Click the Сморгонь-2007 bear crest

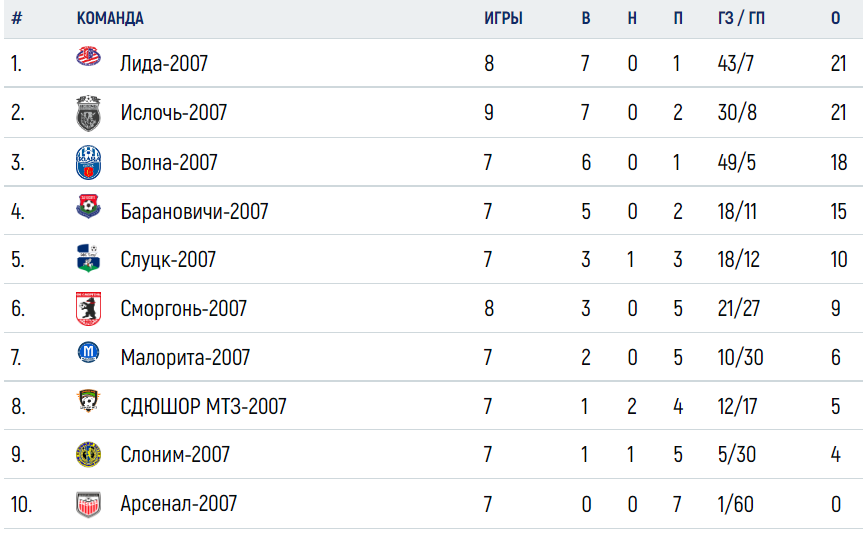tap(88, 308)
